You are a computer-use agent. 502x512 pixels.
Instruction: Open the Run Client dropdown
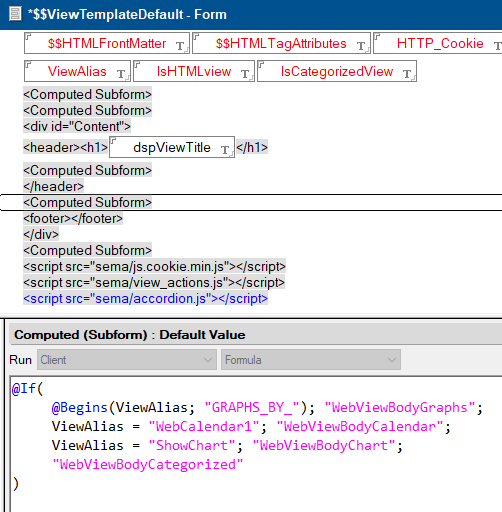coord(127,360)
